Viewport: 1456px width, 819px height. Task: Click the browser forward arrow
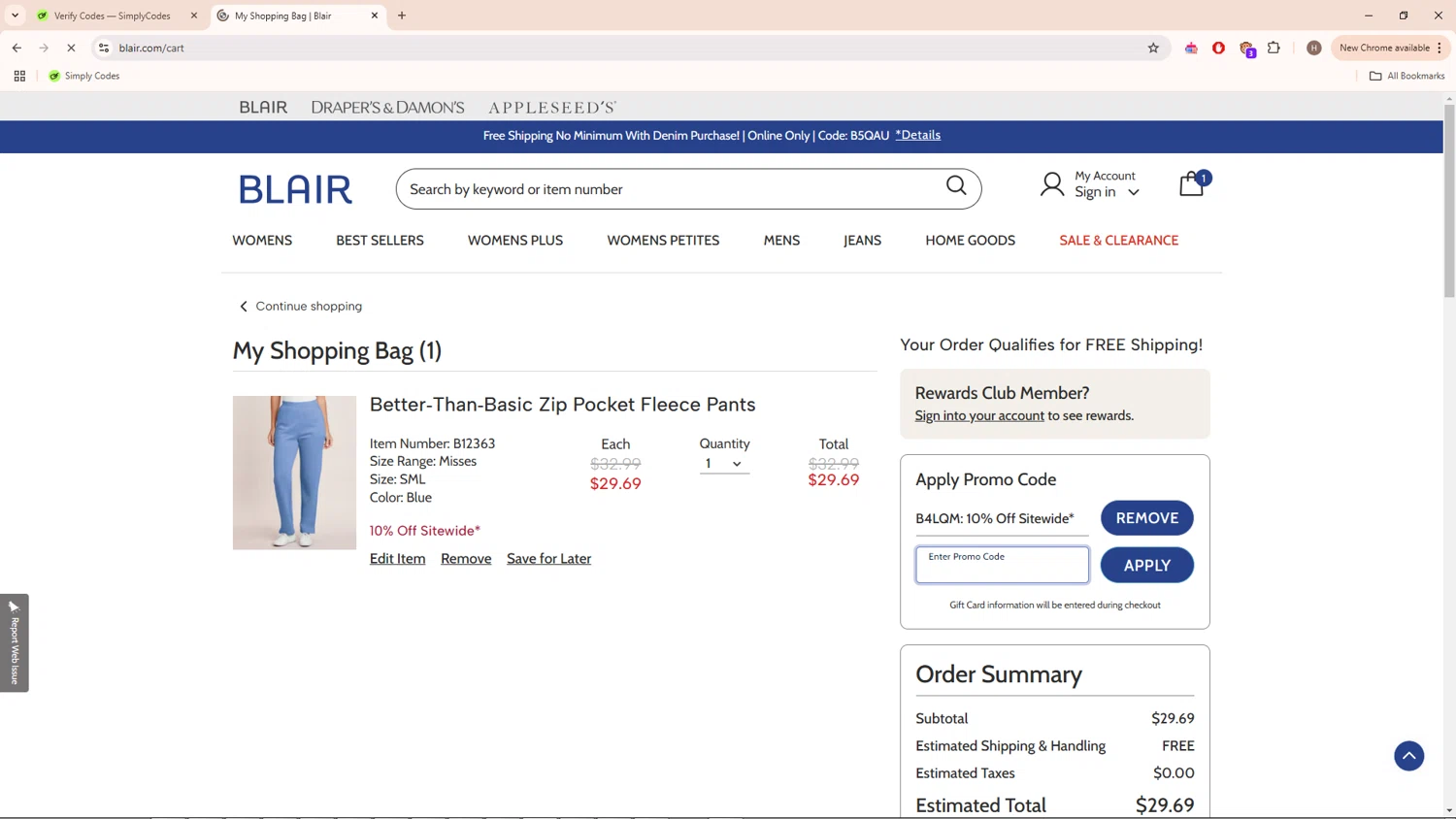[x=44, y=48]
